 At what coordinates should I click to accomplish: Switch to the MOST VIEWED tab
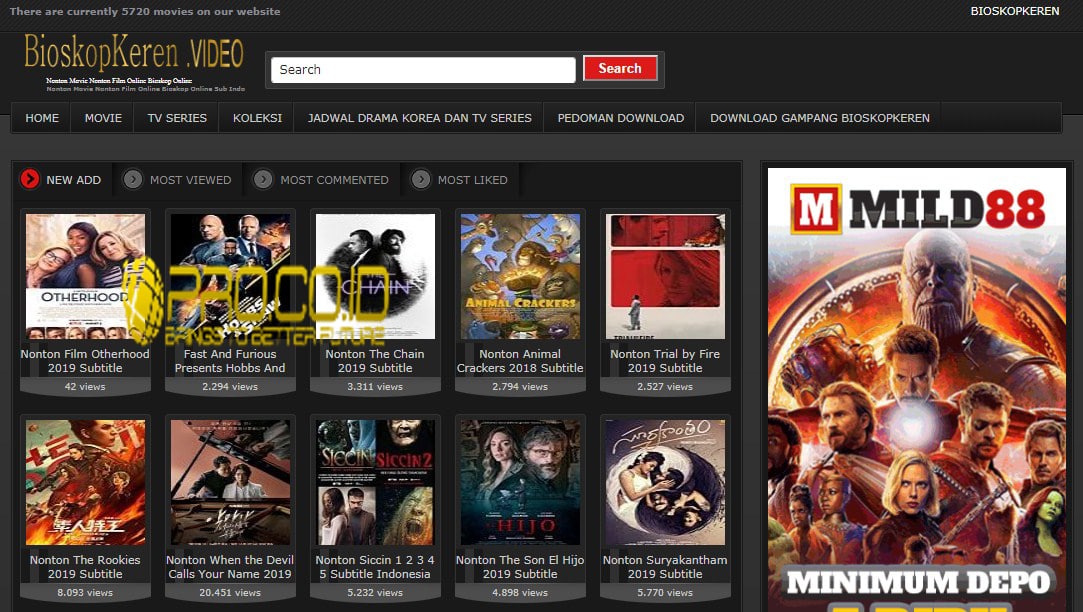(x=188, y=179)
